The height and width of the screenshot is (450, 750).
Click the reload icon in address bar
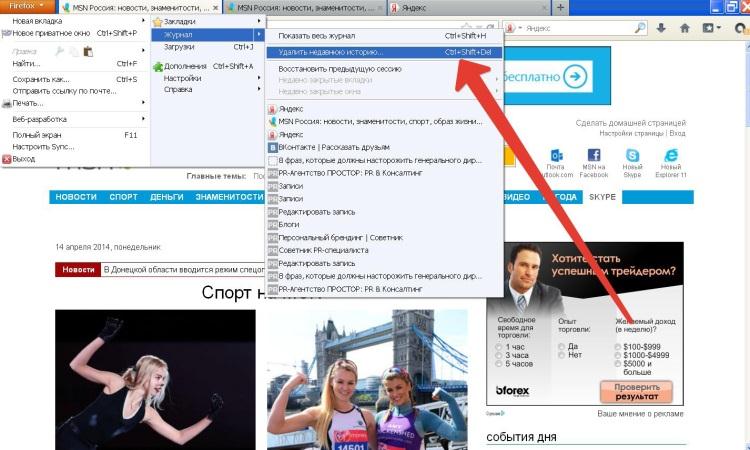[x=491, y=27]
